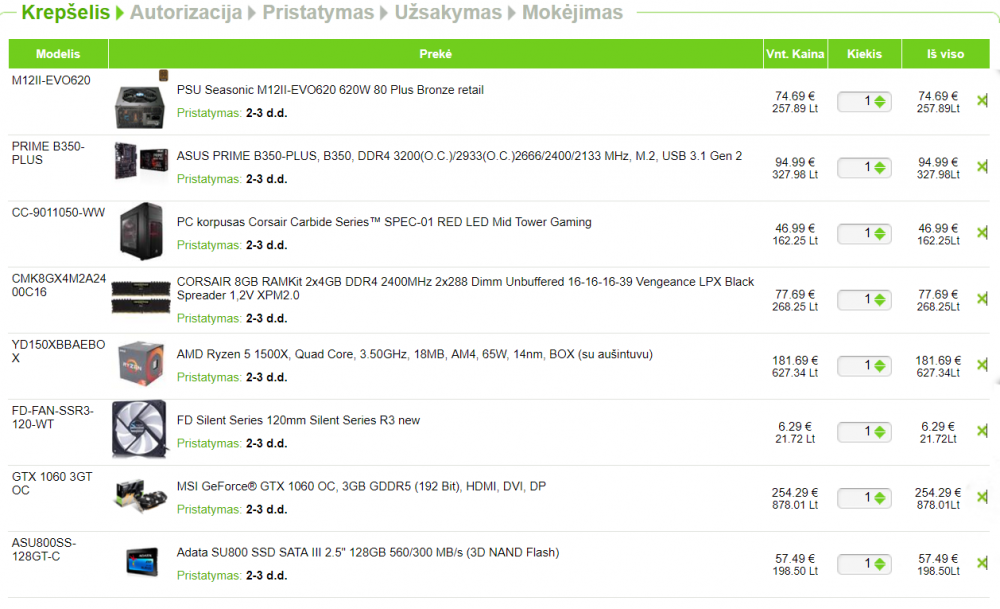This screenshot has height=609, width=1000.
Task: Adjust quantity arrows for FD Silent Series fan
Action: [x=880, y=432]
